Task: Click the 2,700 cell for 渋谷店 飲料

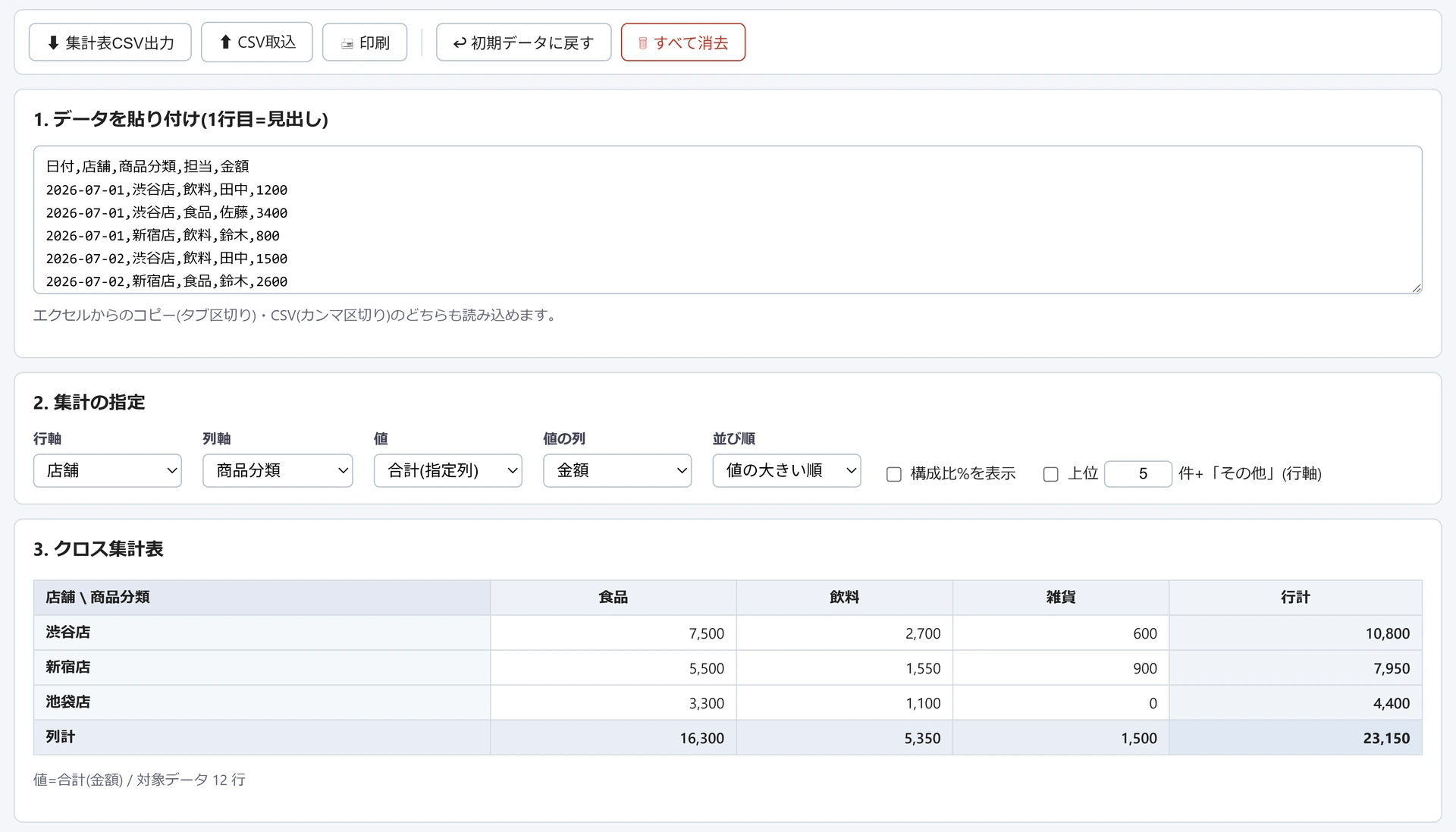Action: (845, 633)
